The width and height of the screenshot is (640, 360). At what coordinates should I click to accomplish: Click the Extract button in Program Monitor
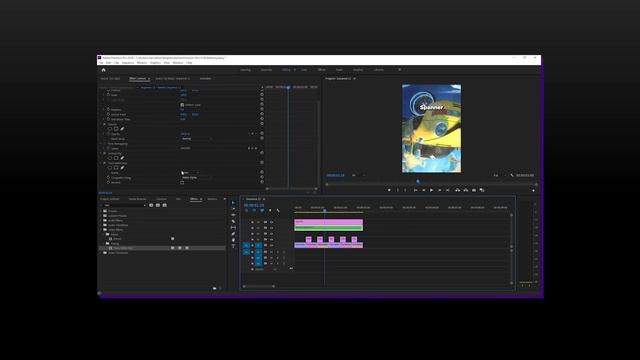(466, 190)
